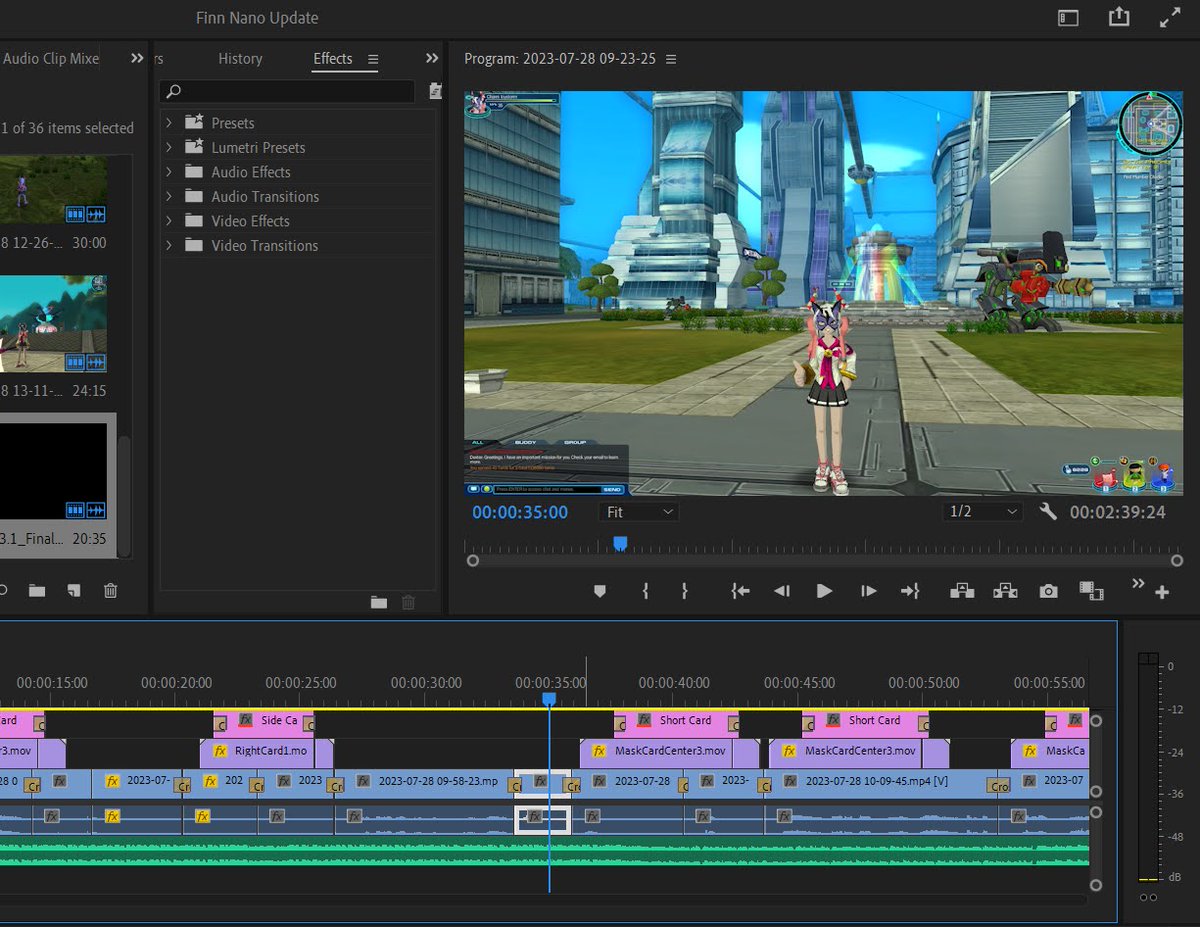Viewport: 1200px width, 927px height.
Task: Click the Quick Export share icon
Action: [1119, 17]
